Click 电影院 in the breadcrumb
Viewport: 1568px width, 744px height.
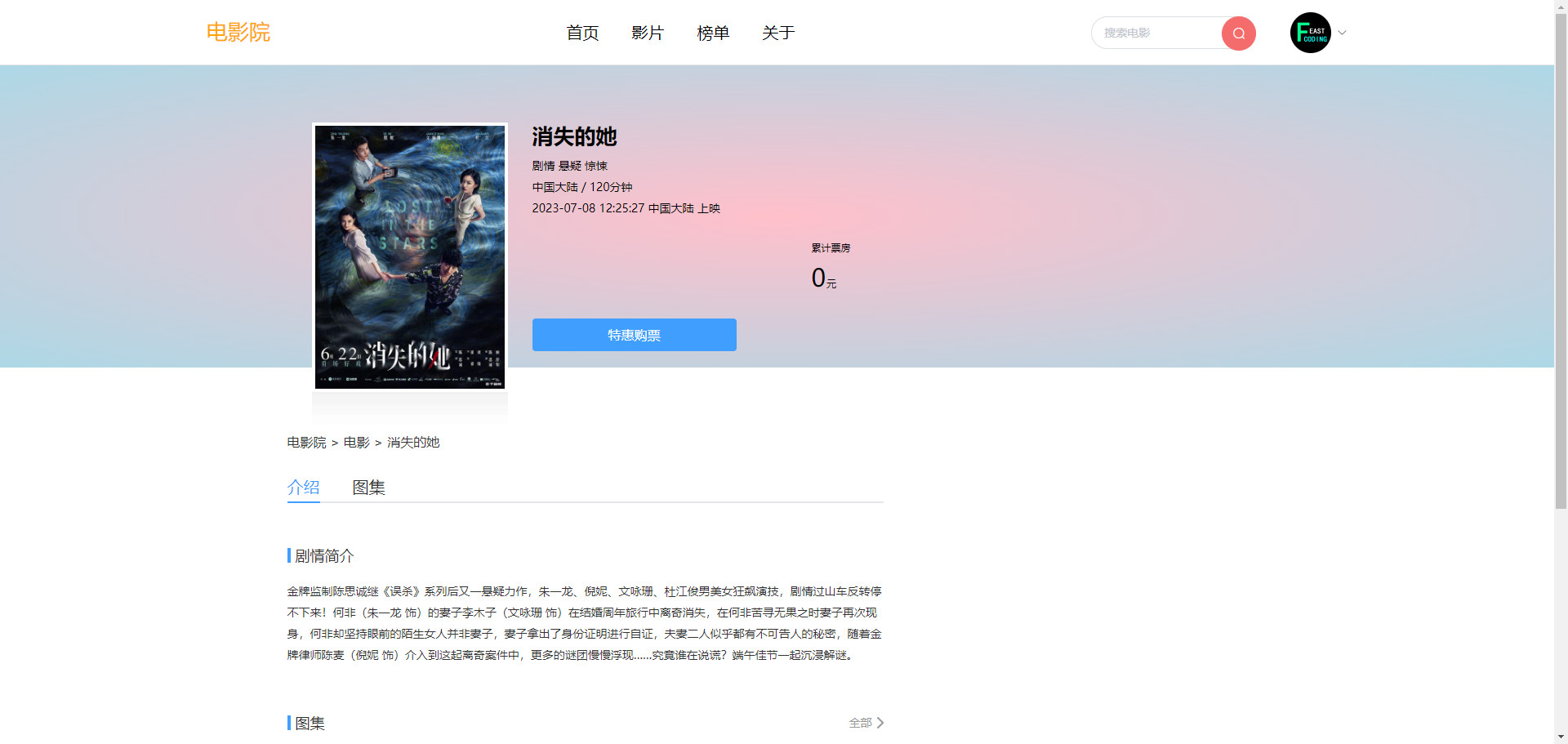306,443
